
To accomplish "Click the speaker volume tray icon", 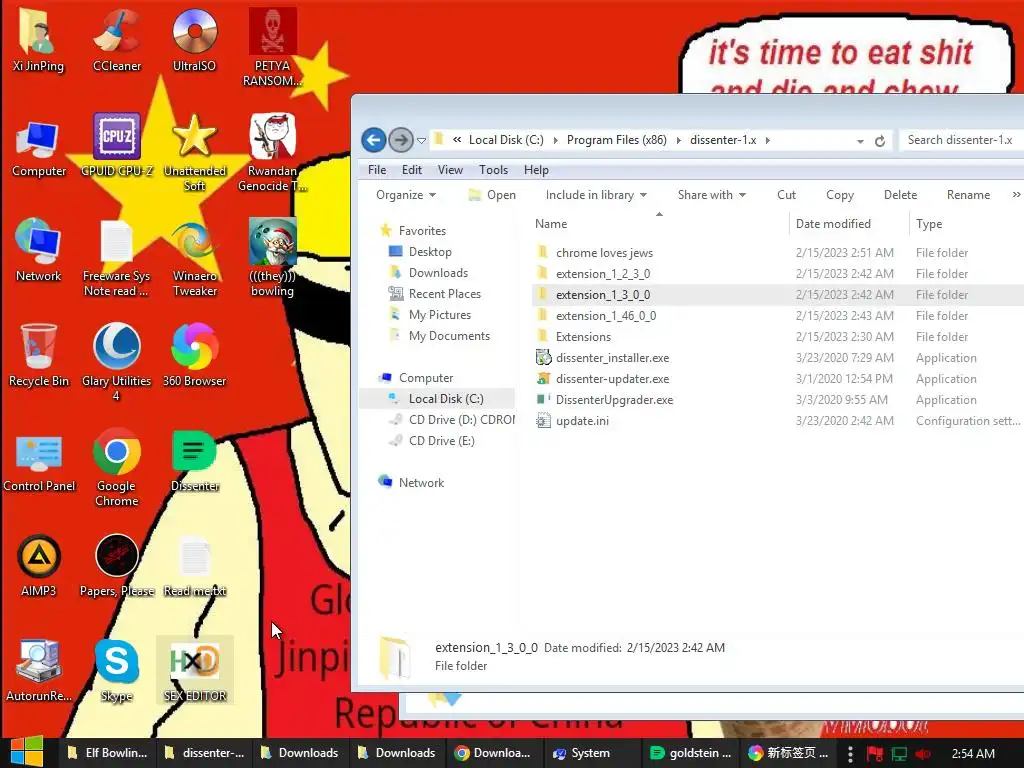I will pos(923,754).
